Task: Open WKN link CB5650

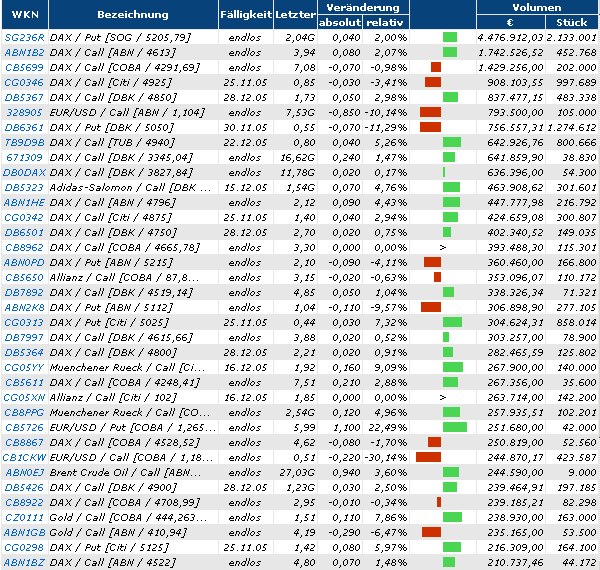Action: (24, 277)
